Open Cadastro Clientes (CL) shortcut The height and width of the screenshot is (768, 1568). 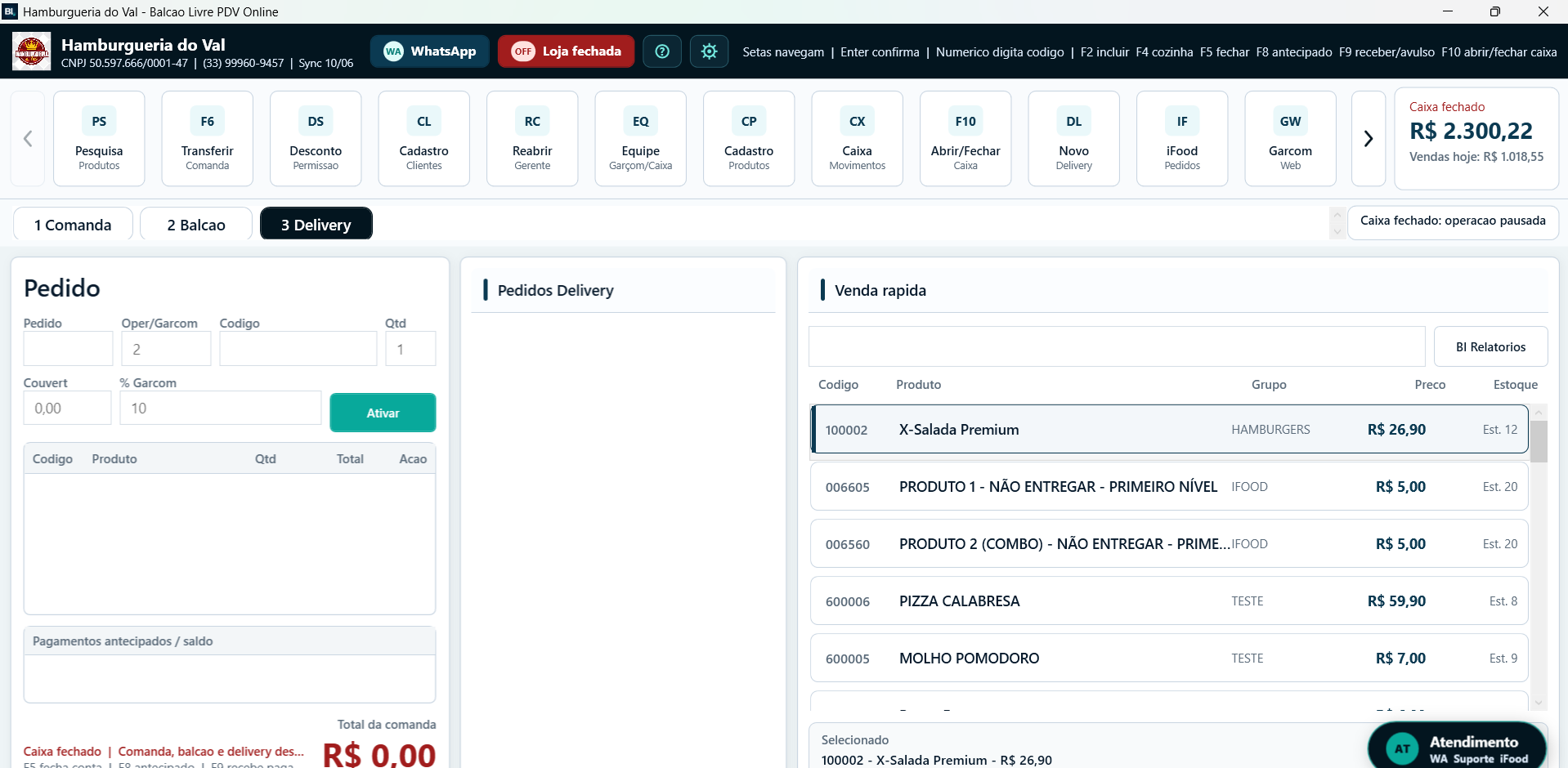tap(423, 139)
